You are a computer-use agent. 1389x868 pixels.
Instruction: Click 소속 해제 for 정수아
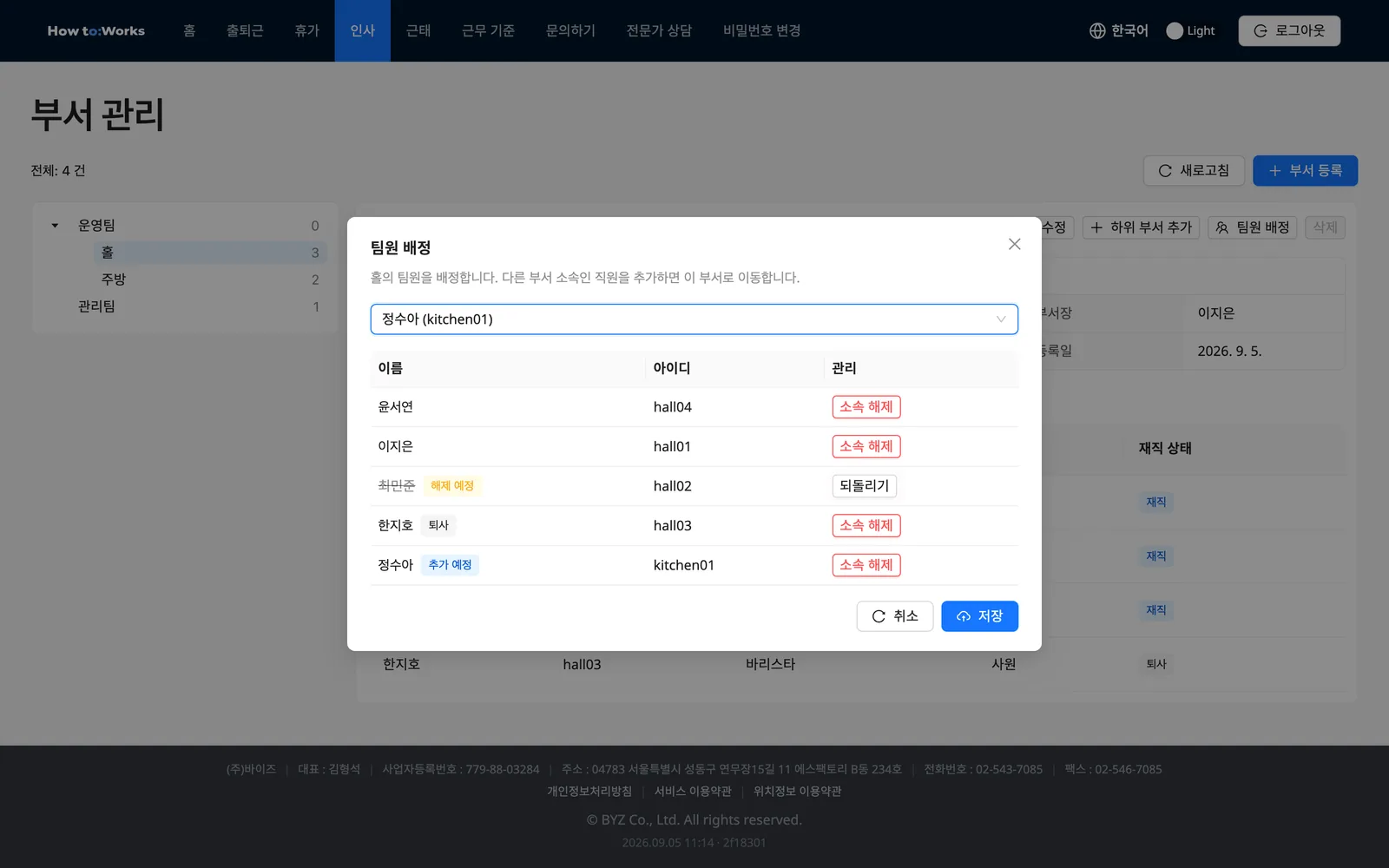point(866,565)
